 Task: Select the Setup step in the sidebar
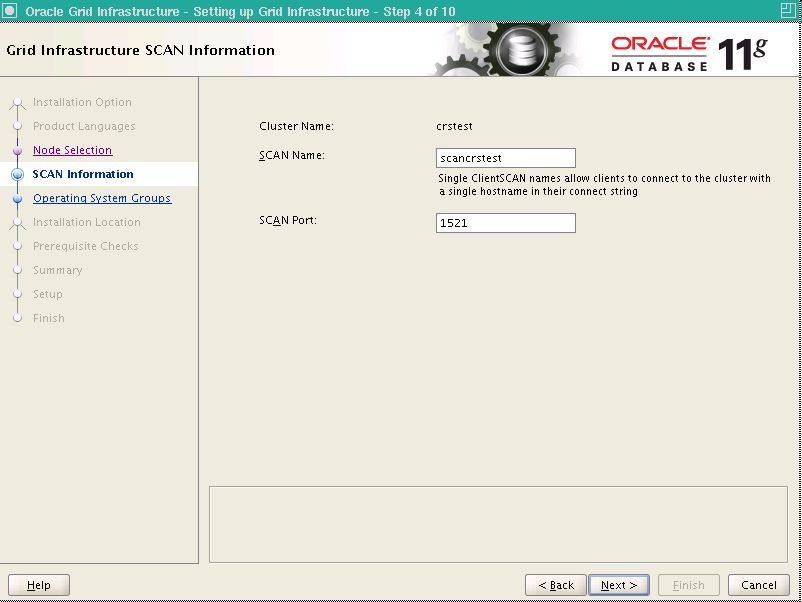click(47, 295)
